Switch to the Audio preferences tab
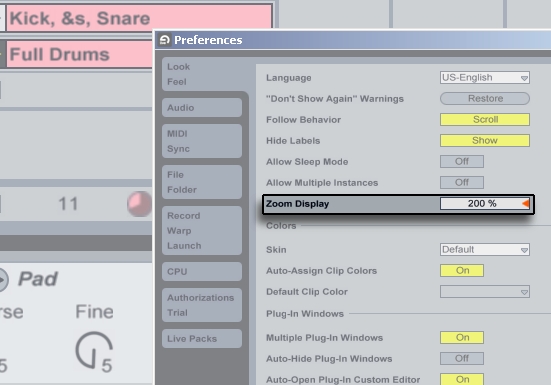 coord(202,107)
